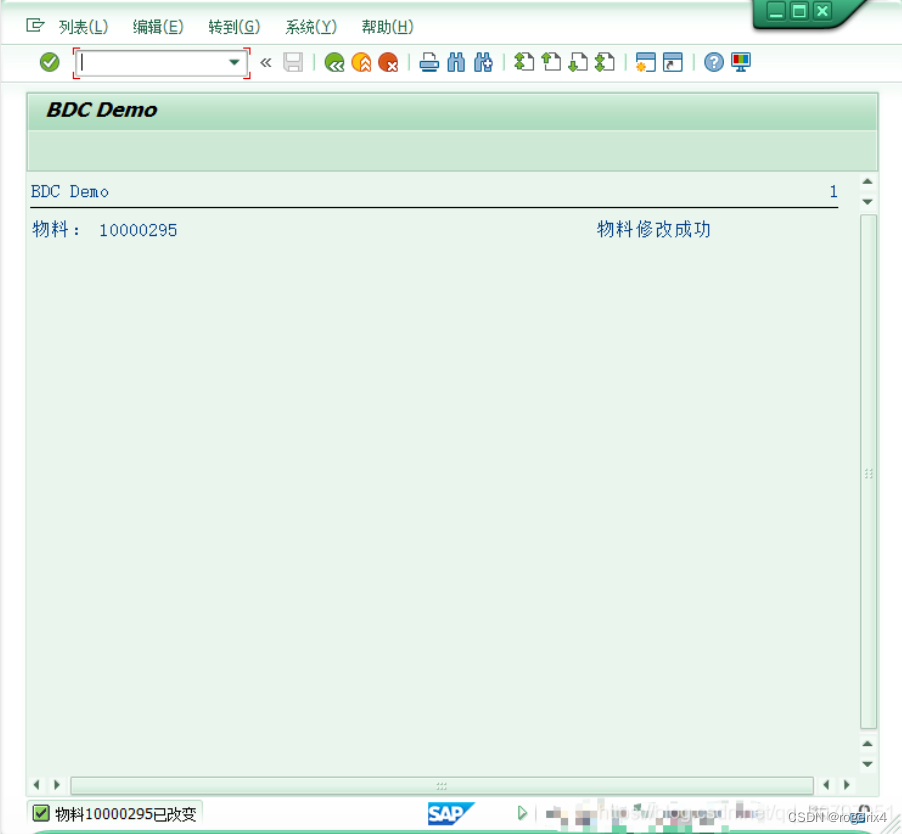This screenshot has width=902, height=834.
Task: Jump to First Page icon
Action: click(524, 62)
